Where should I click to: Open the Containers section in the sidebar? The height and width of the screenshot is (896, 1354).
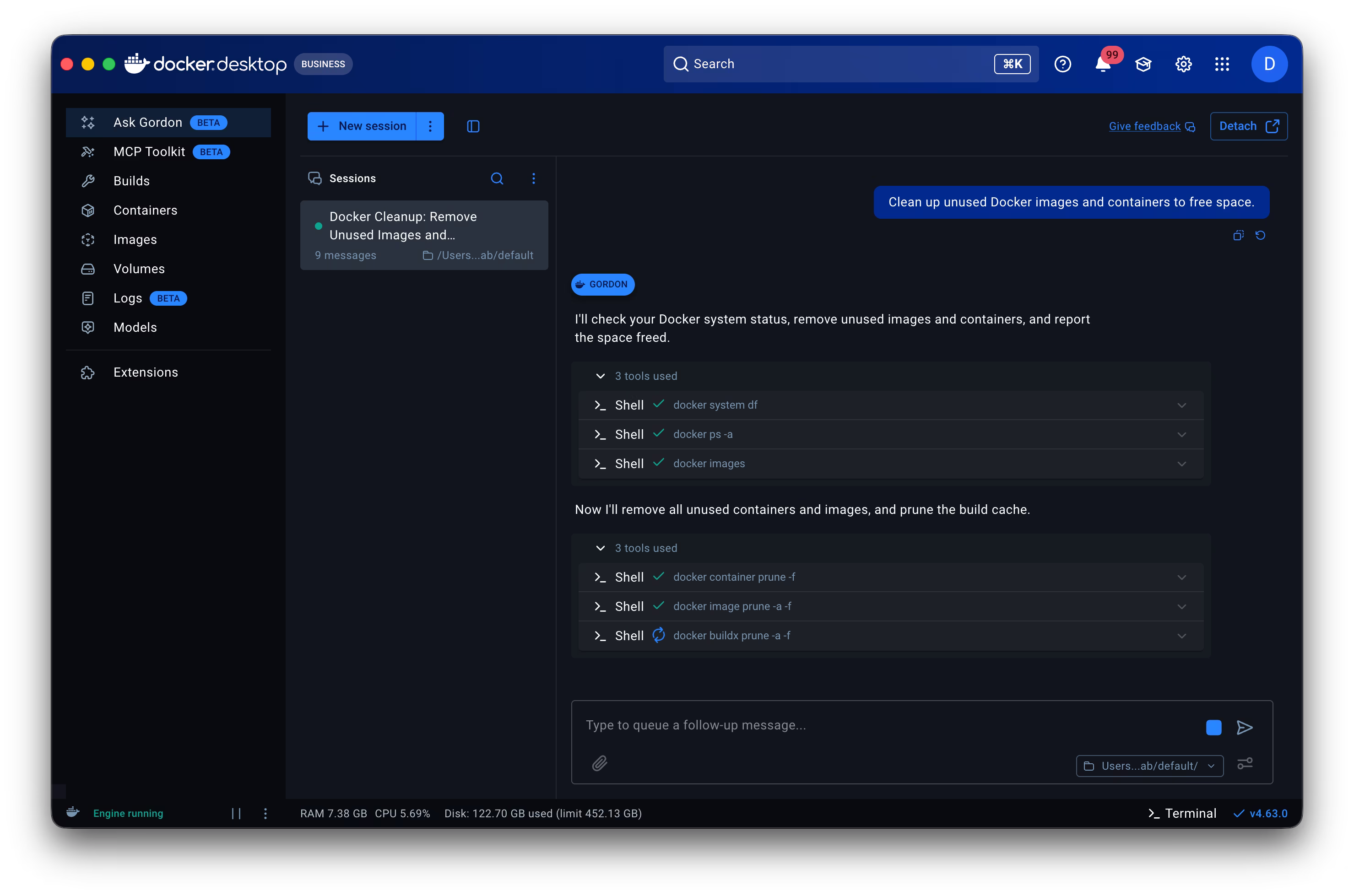click(145, 211)
